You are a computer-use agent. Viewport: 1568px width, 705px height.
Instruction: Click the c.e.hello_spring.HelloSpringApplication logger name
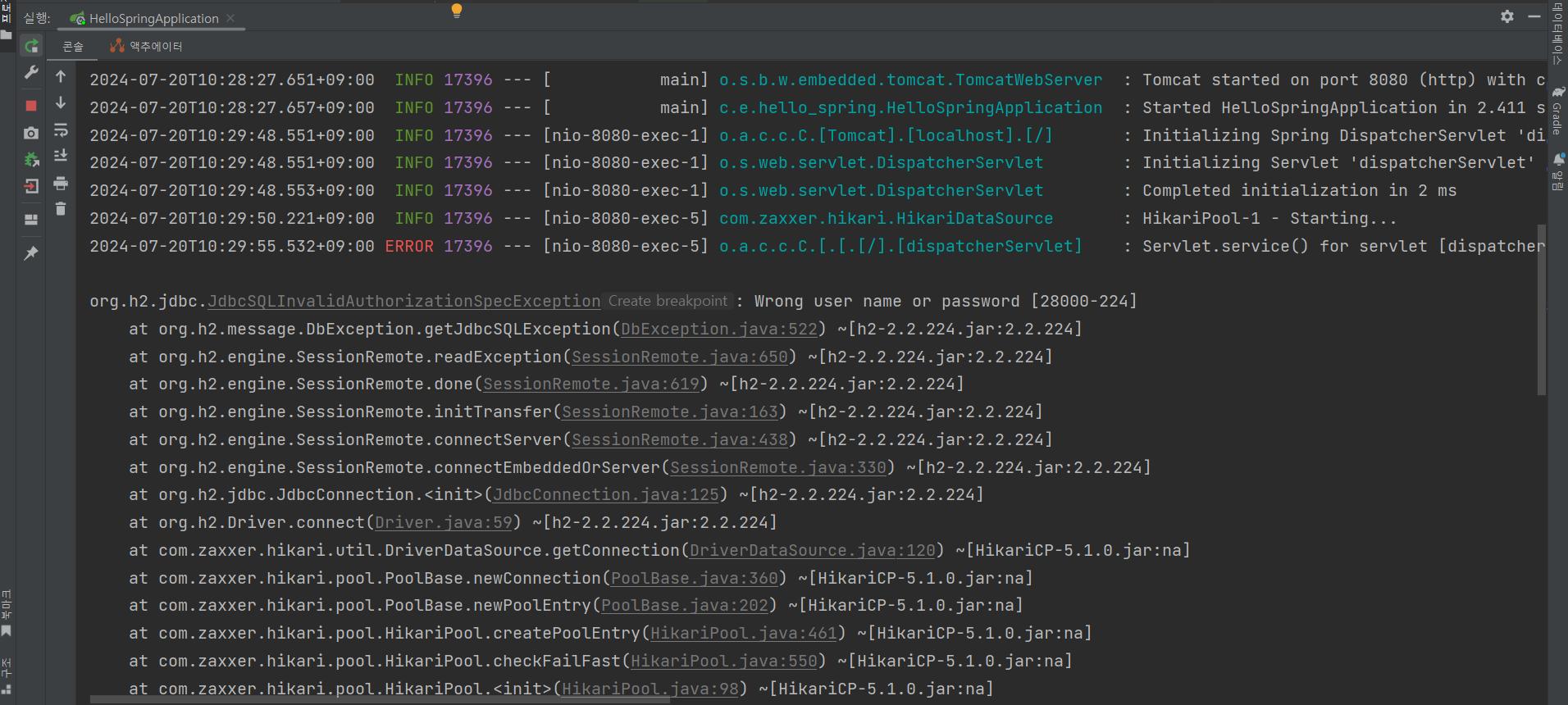[910, 108]
